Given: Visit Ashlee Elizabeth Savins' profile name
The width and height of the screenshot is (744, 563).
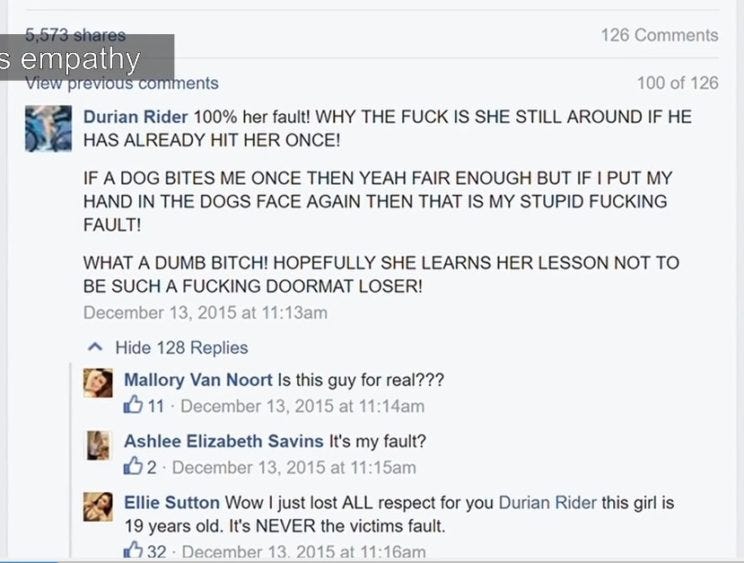Looking at the screenshot, I should pos(224,441).
